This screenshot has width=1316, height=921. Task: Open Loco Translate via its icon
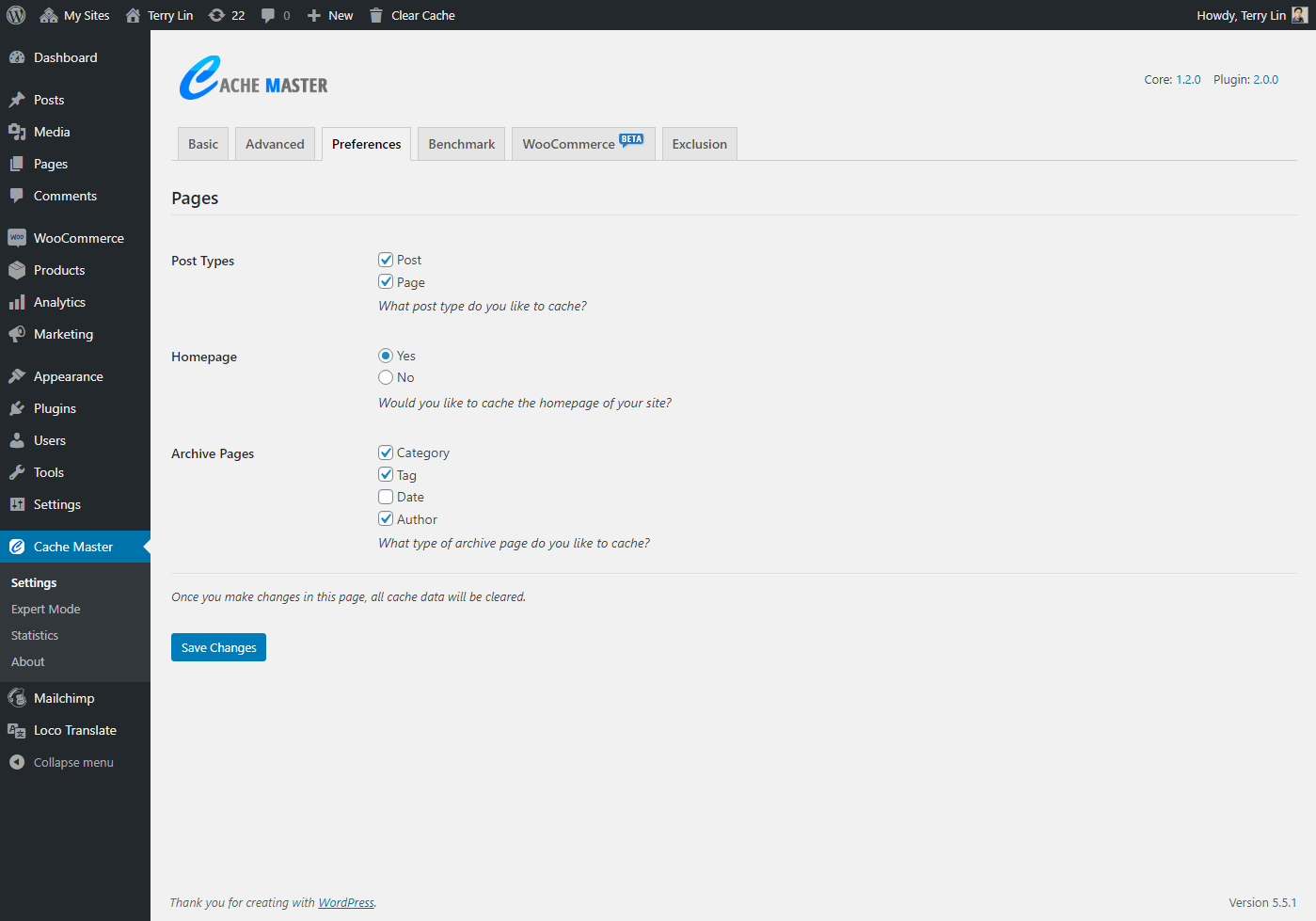coord(17,730)
